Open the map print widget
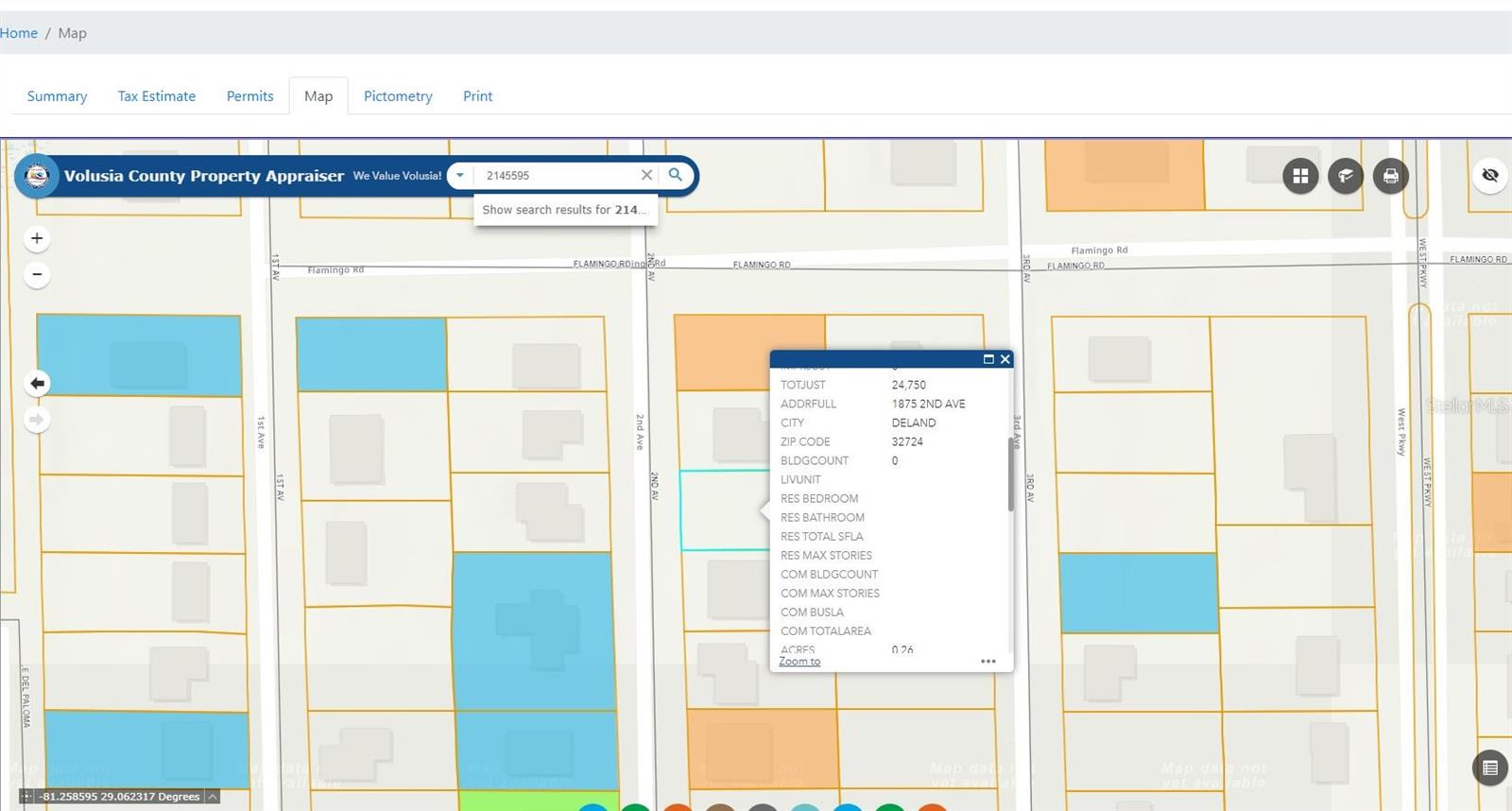Screen dimensions: 1512x811 click(1390, 176)
